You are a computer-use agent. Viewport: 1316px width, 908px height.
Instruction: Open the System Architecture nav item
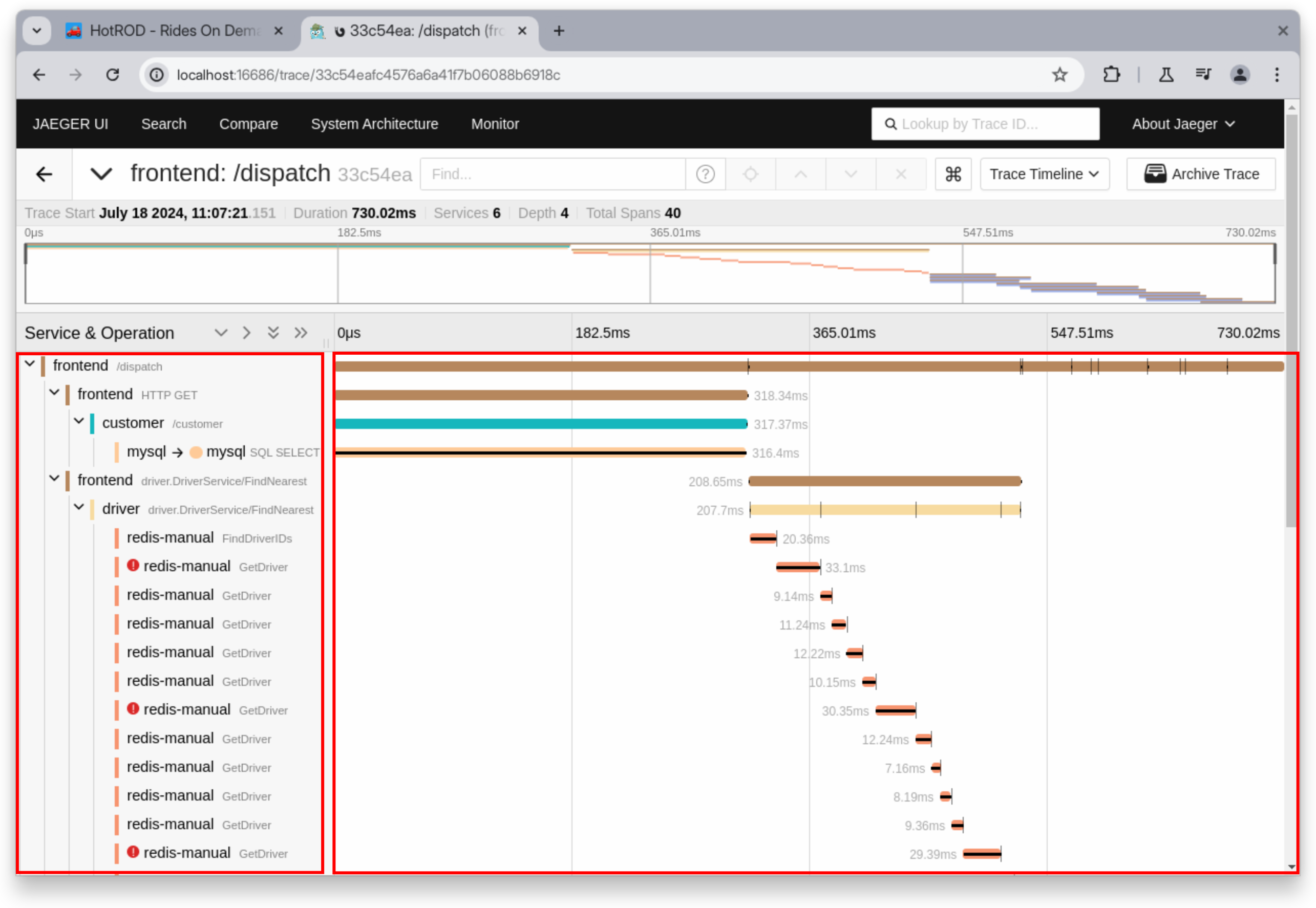coord(374,124)
